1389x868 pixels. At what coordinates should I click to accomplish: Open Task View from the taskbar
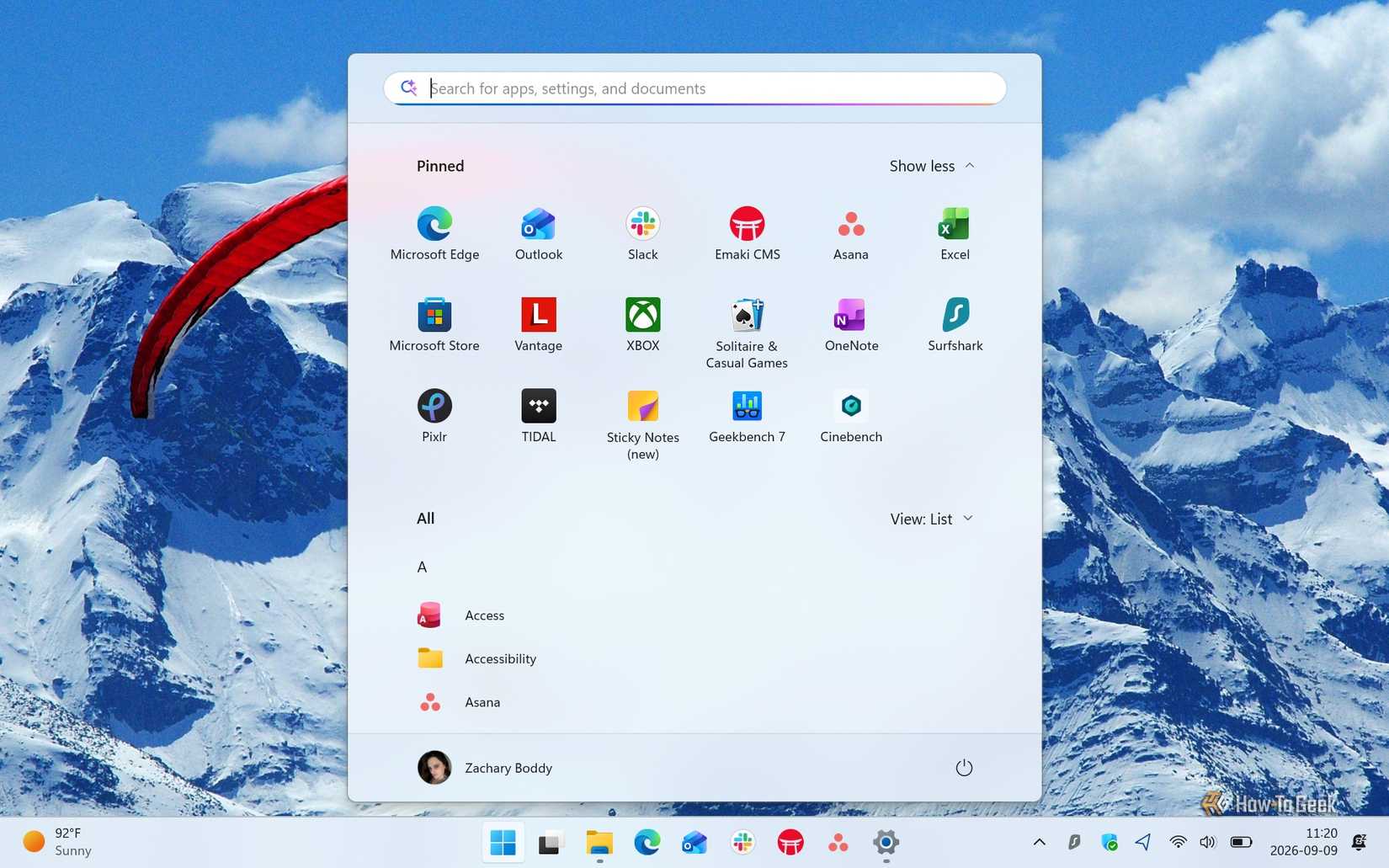551,842
